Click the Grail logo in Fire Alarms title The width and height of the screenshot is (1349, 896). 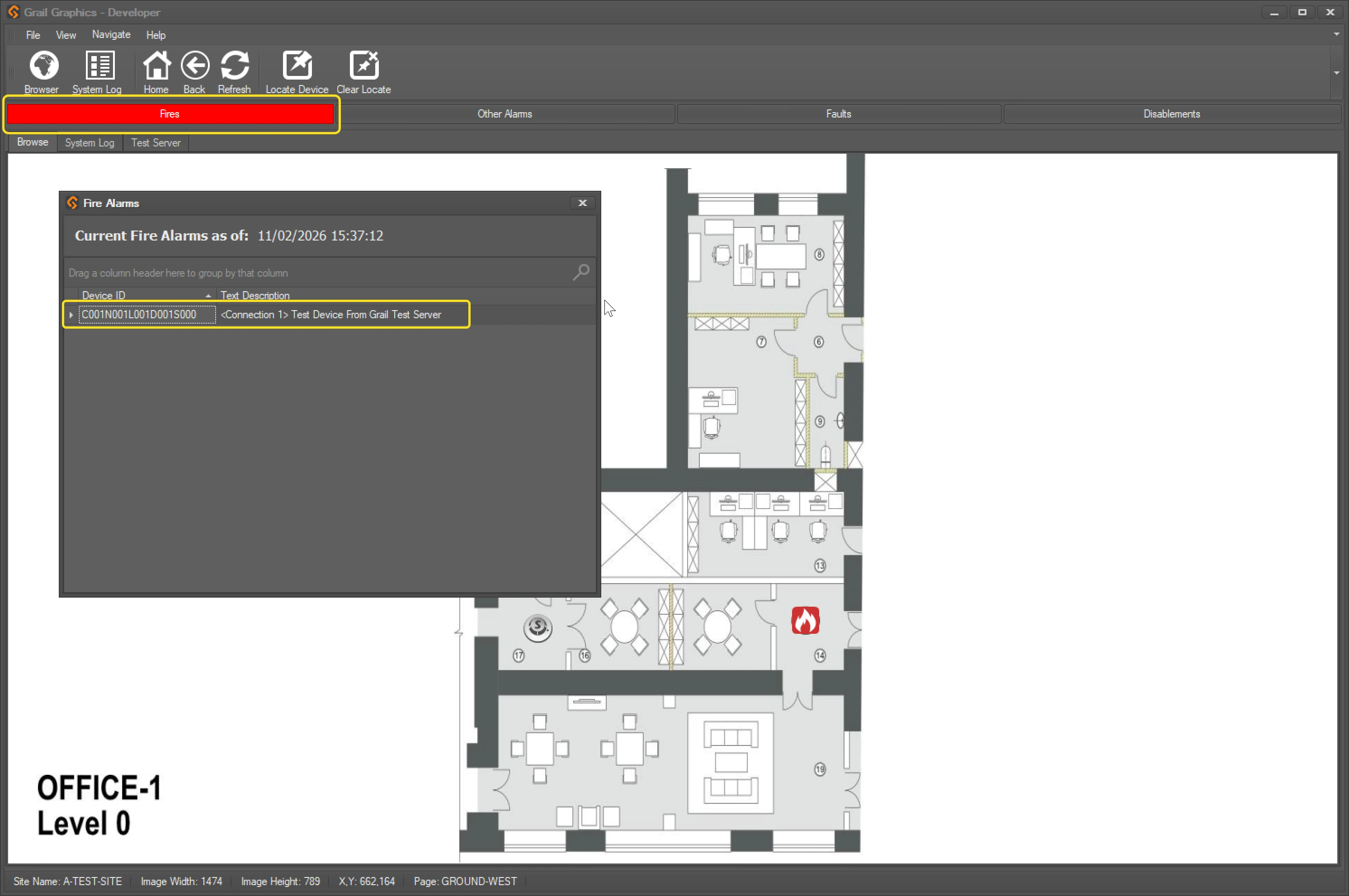(x=73, y=203)
